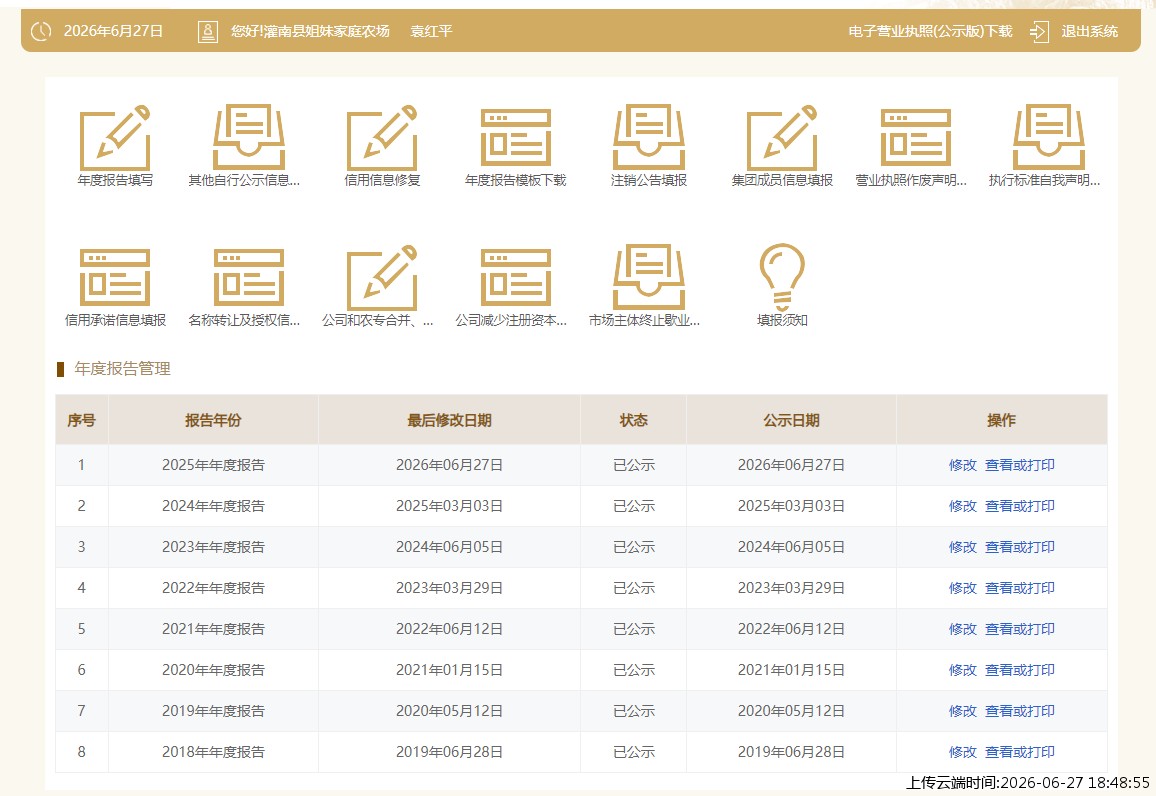Click 查看或打印 for 2020年年度报告
This screenshot has width=1156, height=796.
point(1020,670)
